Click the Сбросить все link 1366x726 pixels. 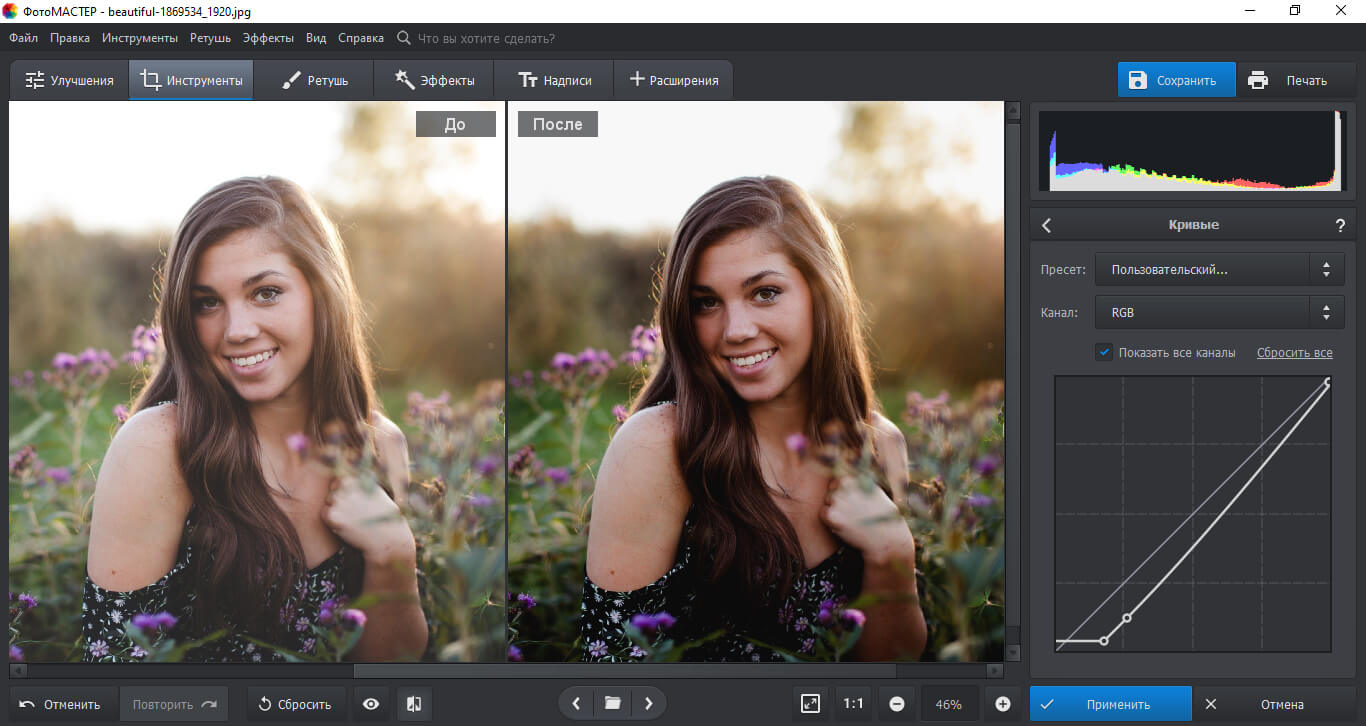pos(1294,353)
